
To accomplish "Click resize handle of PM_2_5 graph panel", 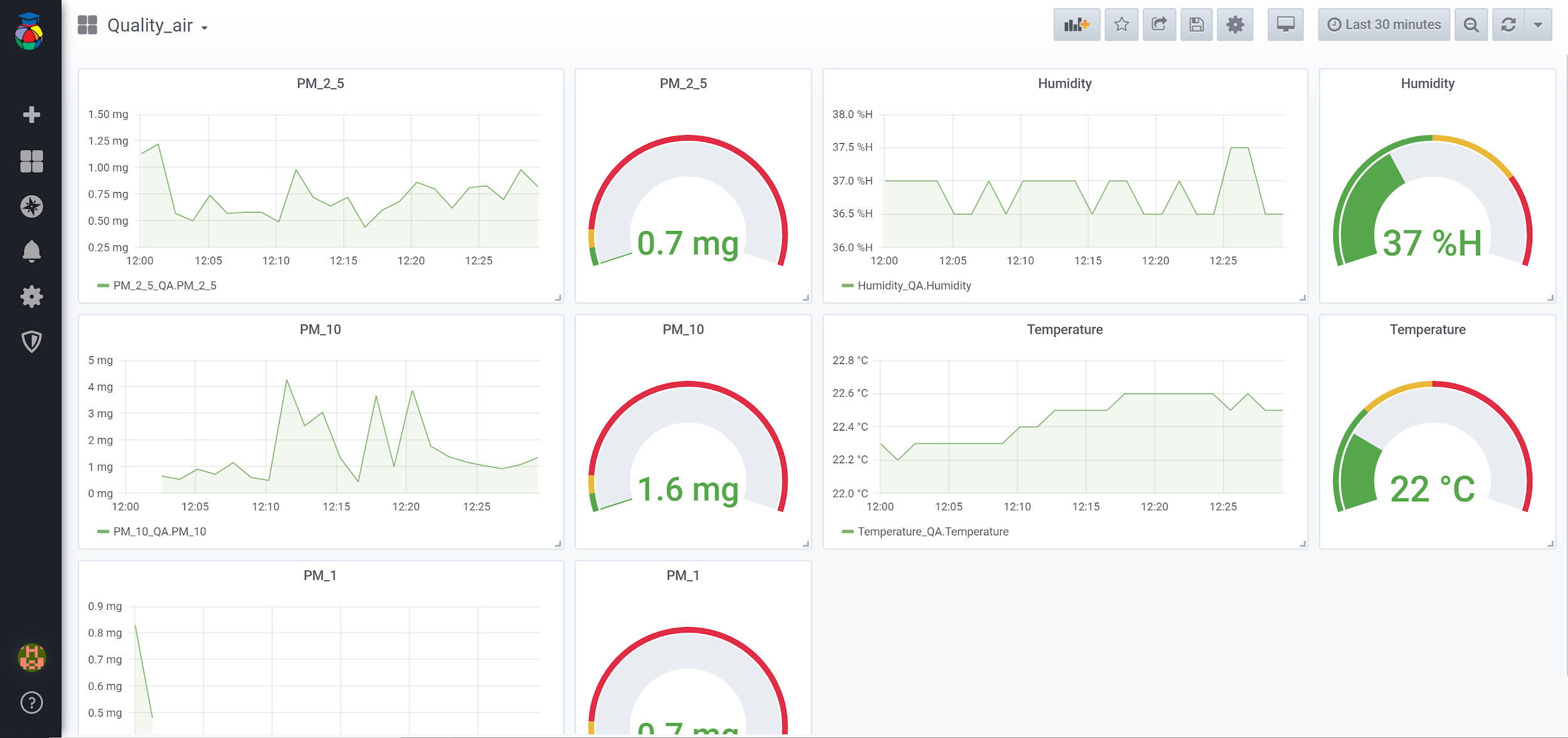I will (x=558, y=298).
